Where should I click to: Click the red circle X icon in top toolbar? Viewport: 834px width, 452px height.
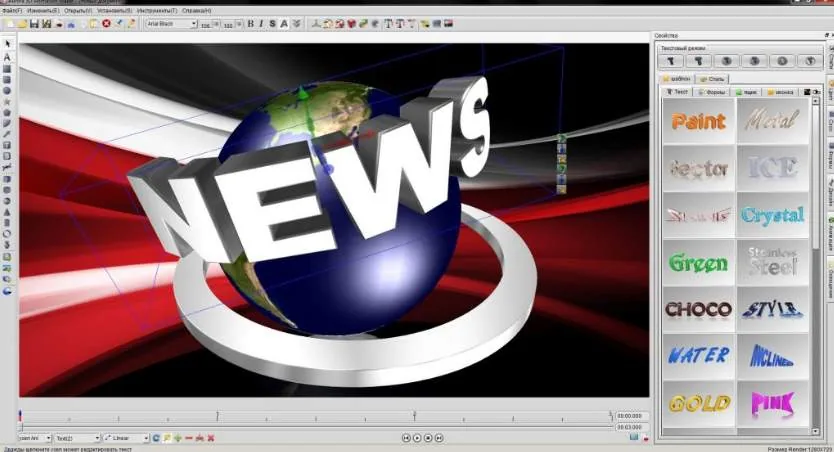coord(106,24)
